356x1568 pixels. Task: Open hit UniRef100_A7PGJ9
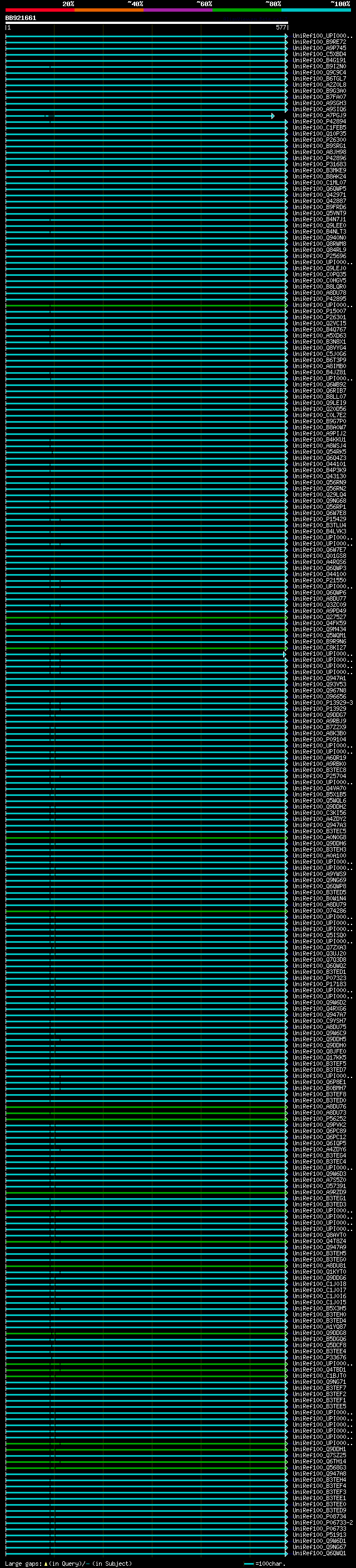(x=319, y=116)
